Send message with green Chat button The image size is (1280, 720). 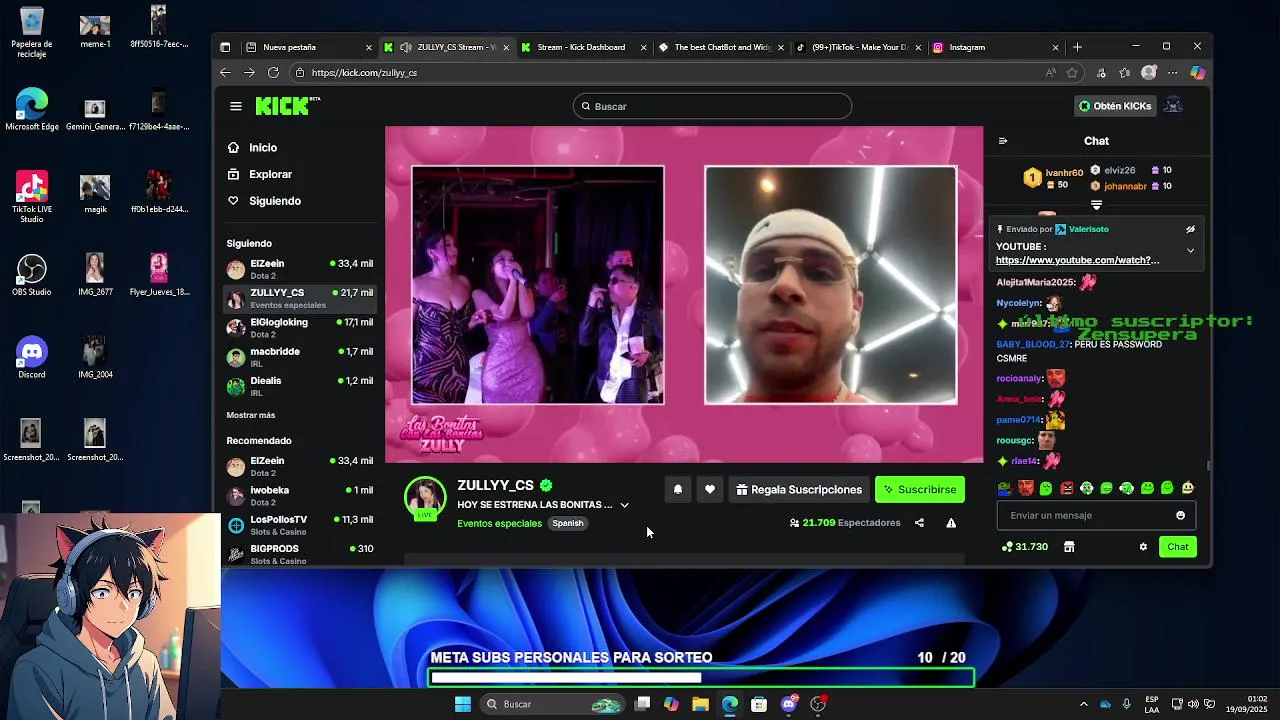1178,547
